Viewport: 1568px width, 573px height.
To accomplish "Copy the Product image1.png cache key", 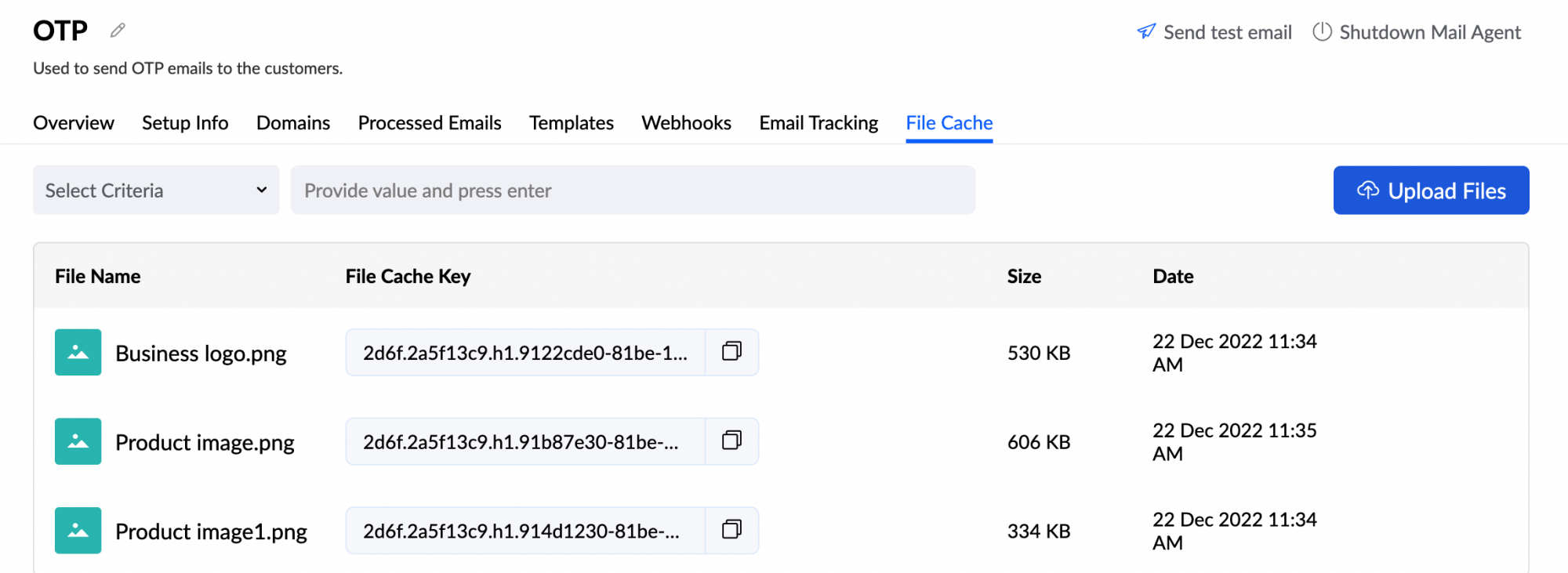I will pos(731,531).
